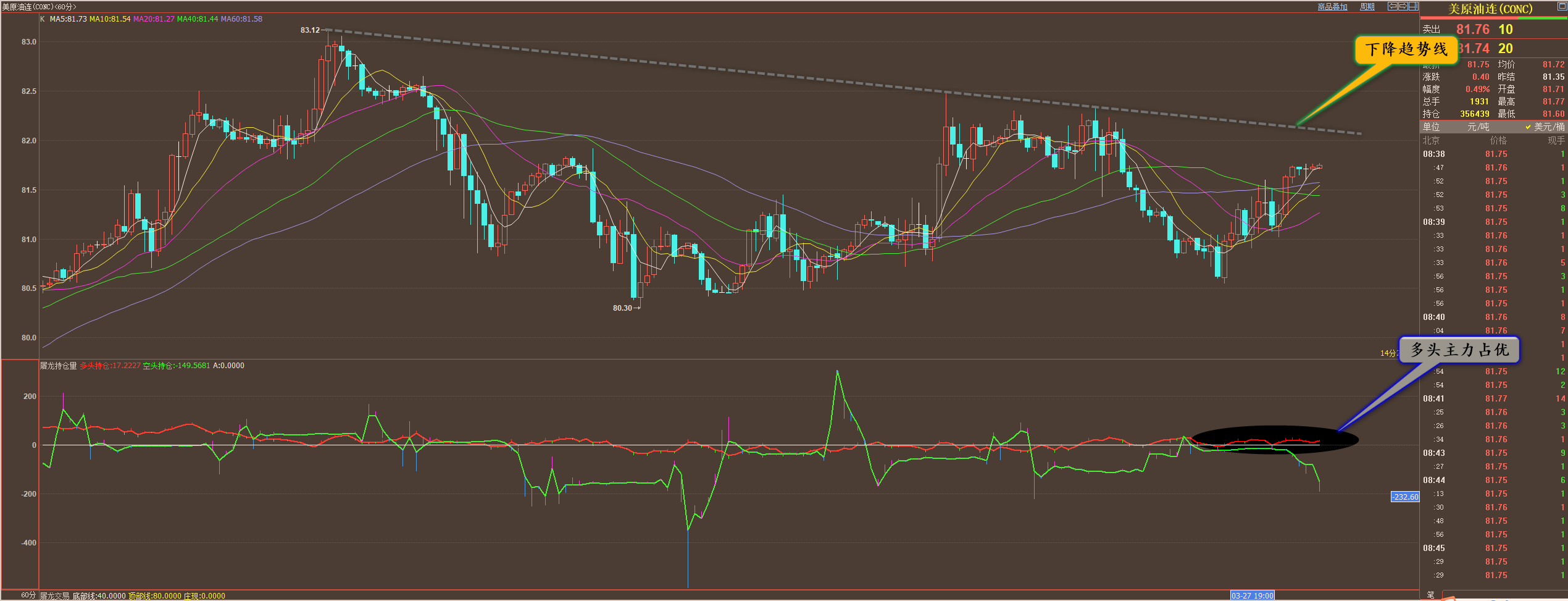Screen dimensions: 1568x601
Task: Click the 幅度 value 0.49%
Action: pyautogui.click(x=1477, y=89)
